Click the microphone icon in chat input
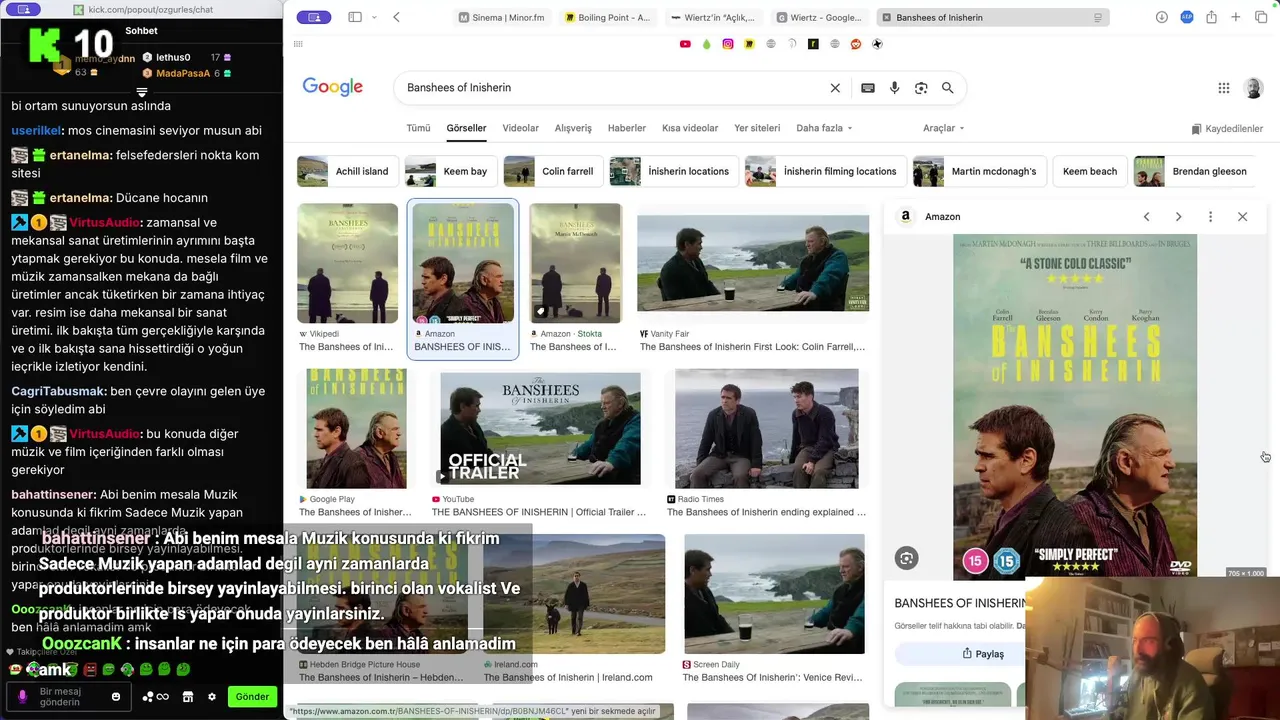The image size is (1280, 720). pyautogui.click(x=22, y=697)
